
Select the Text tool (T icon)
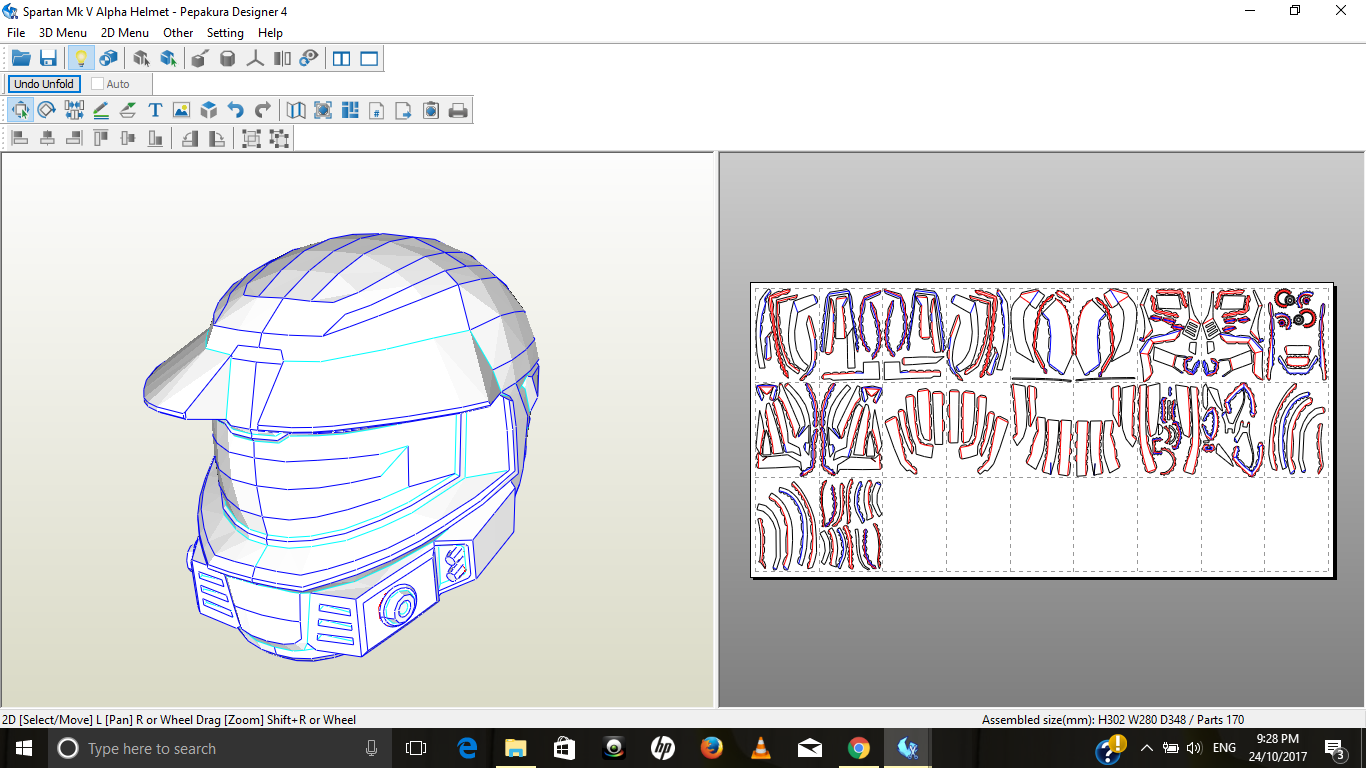pyautogui.click(x=155, y=110)
